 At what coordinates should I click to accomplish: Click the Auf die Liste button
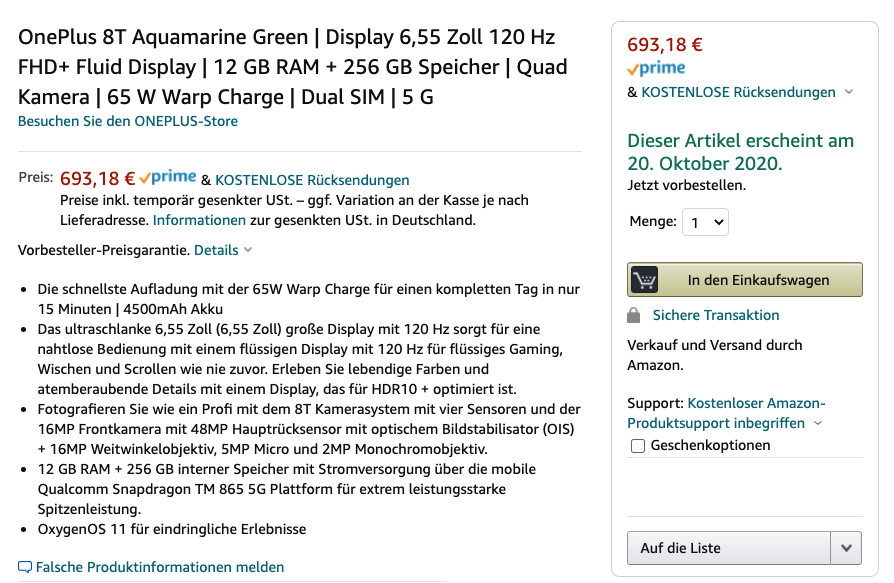(729, 548)
